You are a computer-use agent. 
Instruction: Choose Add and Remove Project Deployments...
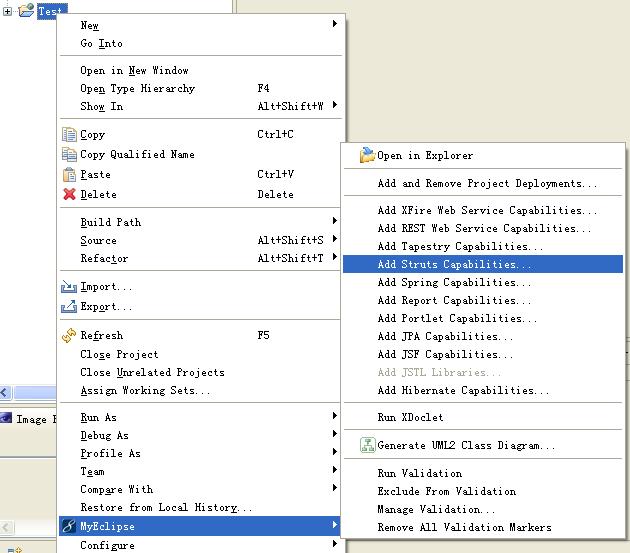(483, 183)
